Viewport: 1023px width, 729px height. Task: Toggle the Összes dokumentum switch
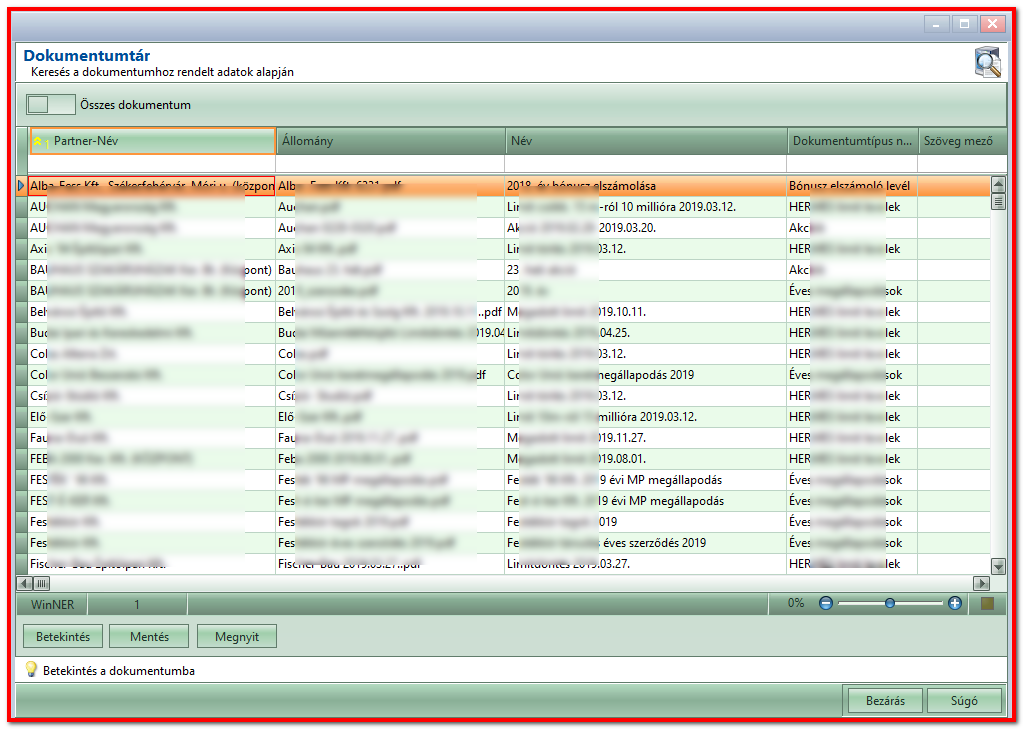[50, 104]
